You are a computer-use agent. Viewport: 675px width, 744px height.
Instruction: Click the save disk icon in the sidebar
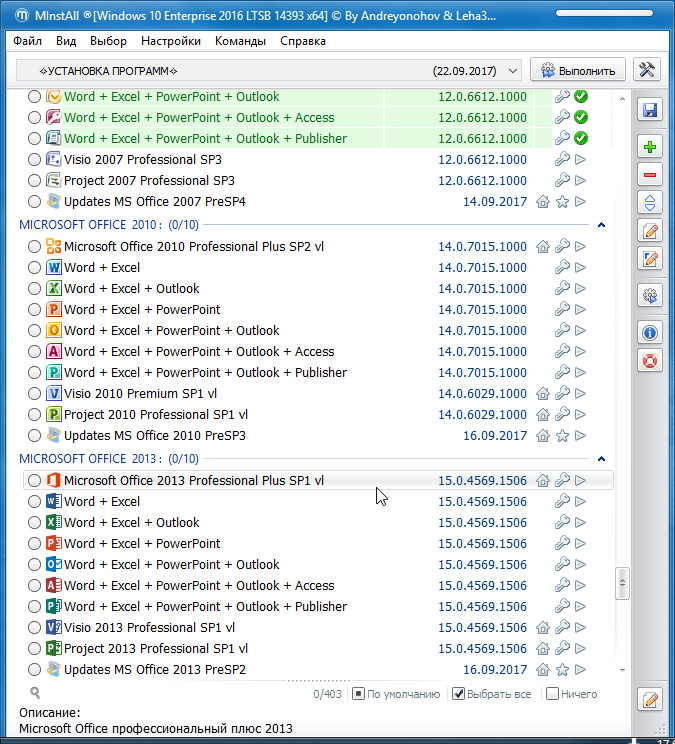click(x=649, y=110)
